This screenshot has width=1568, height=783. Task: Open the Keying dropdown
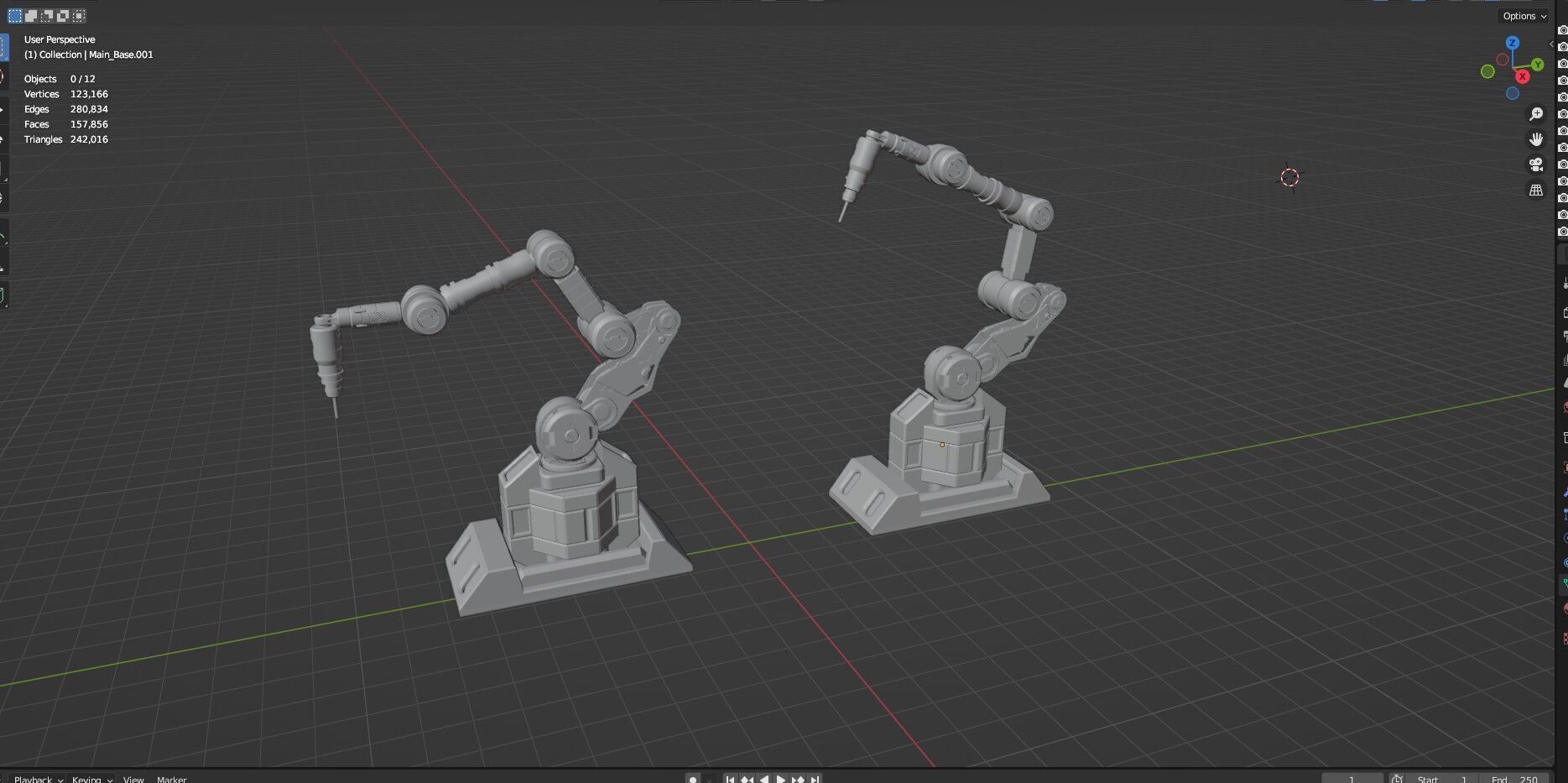(x=92, y=779)
